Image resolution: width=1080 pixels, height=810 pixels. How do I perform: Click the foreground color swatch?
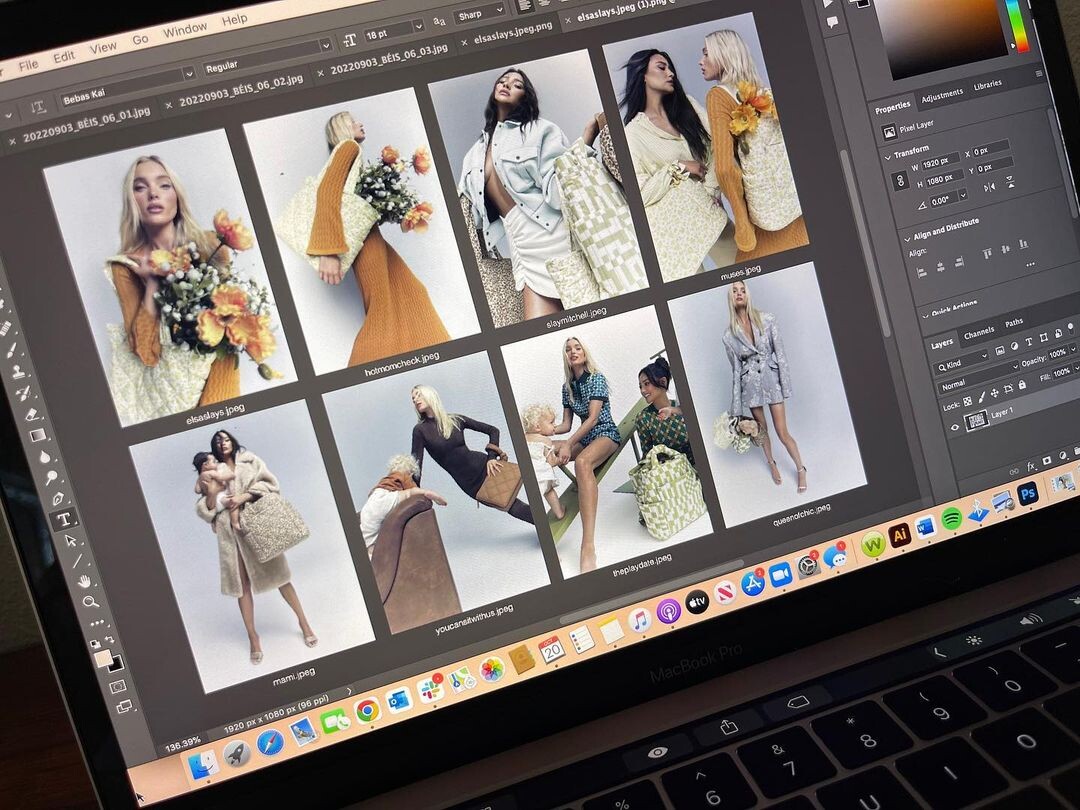102,657
